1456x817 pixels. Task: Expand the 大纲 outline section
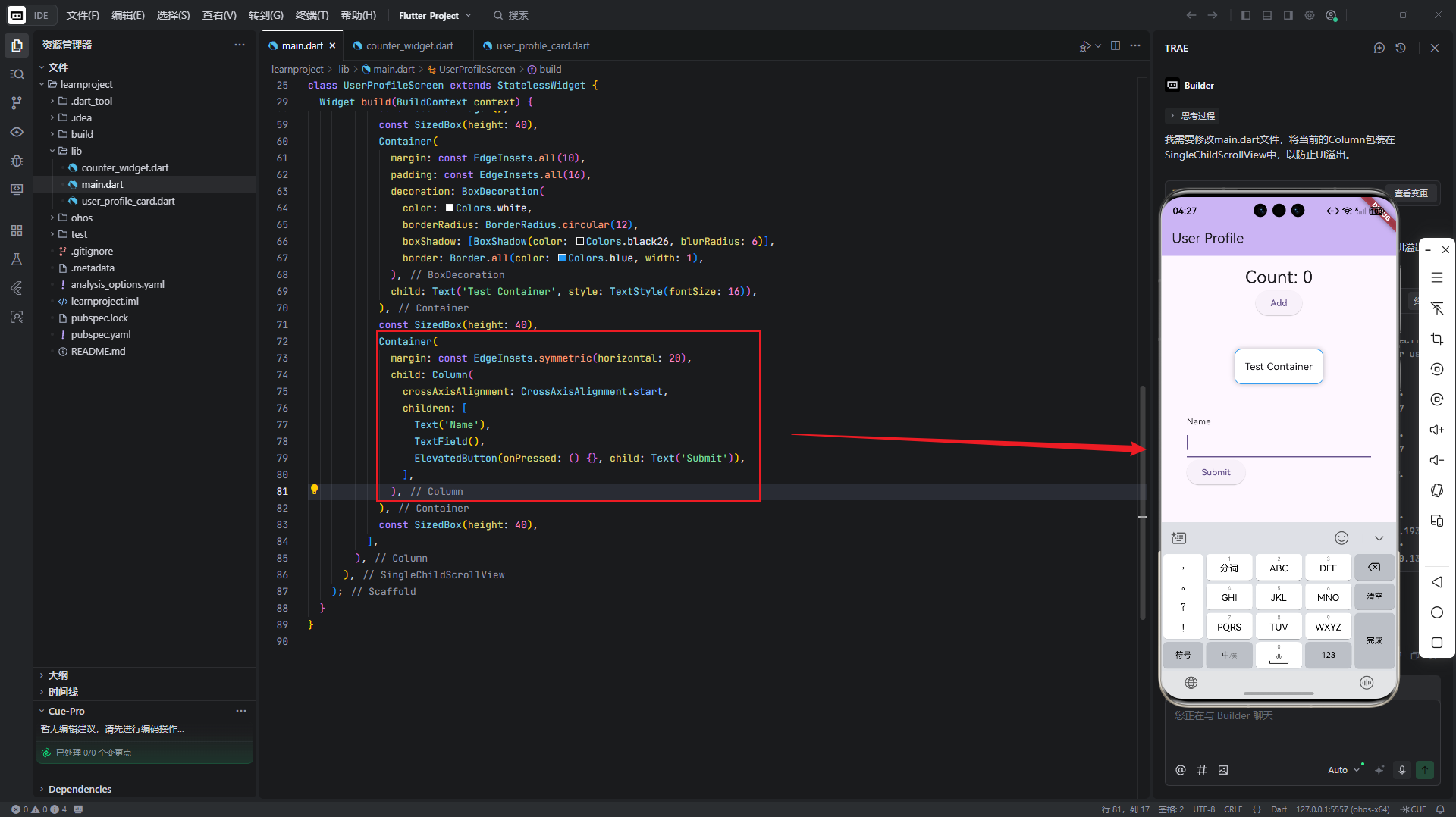tap(58, 675)
